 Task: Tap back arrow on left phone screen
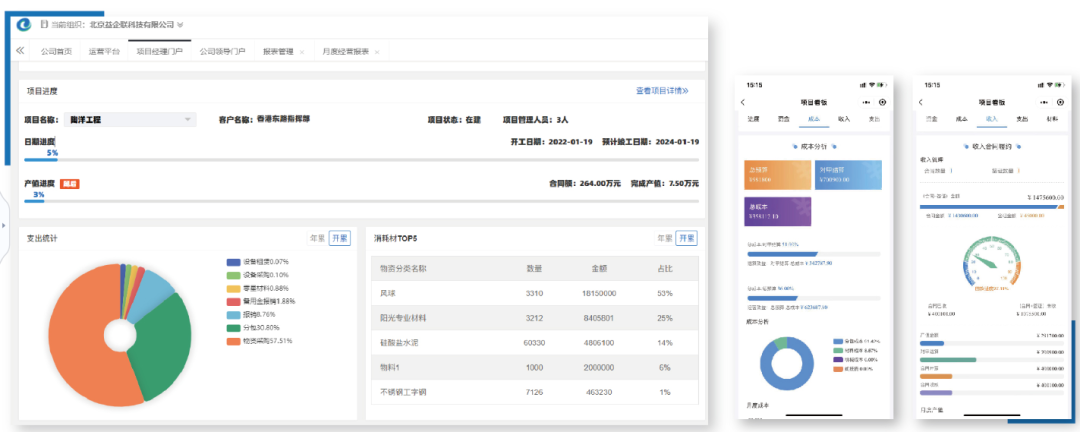(x=743, y=102)
